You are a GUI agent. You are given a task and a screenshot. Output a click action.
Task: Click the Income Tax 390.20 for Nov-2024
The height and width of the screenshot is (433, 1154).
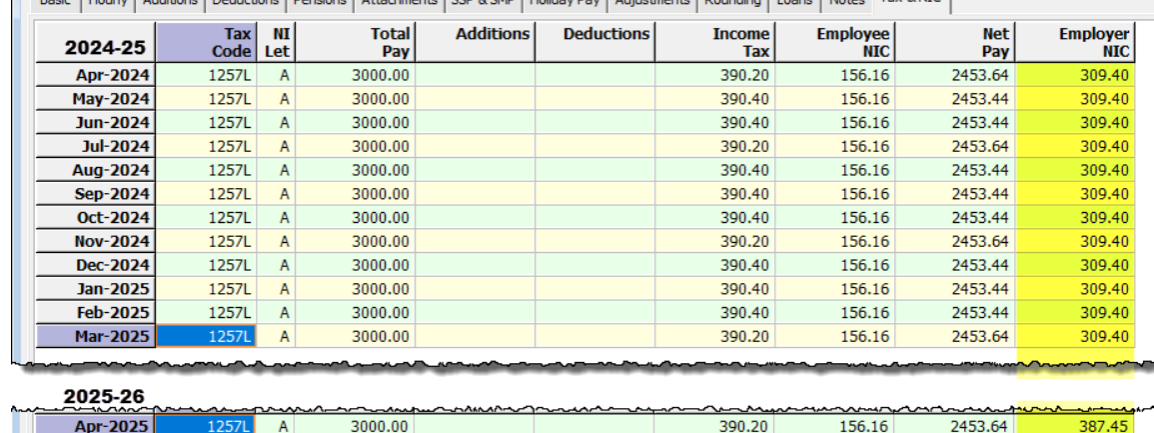[x=715, y=241]
